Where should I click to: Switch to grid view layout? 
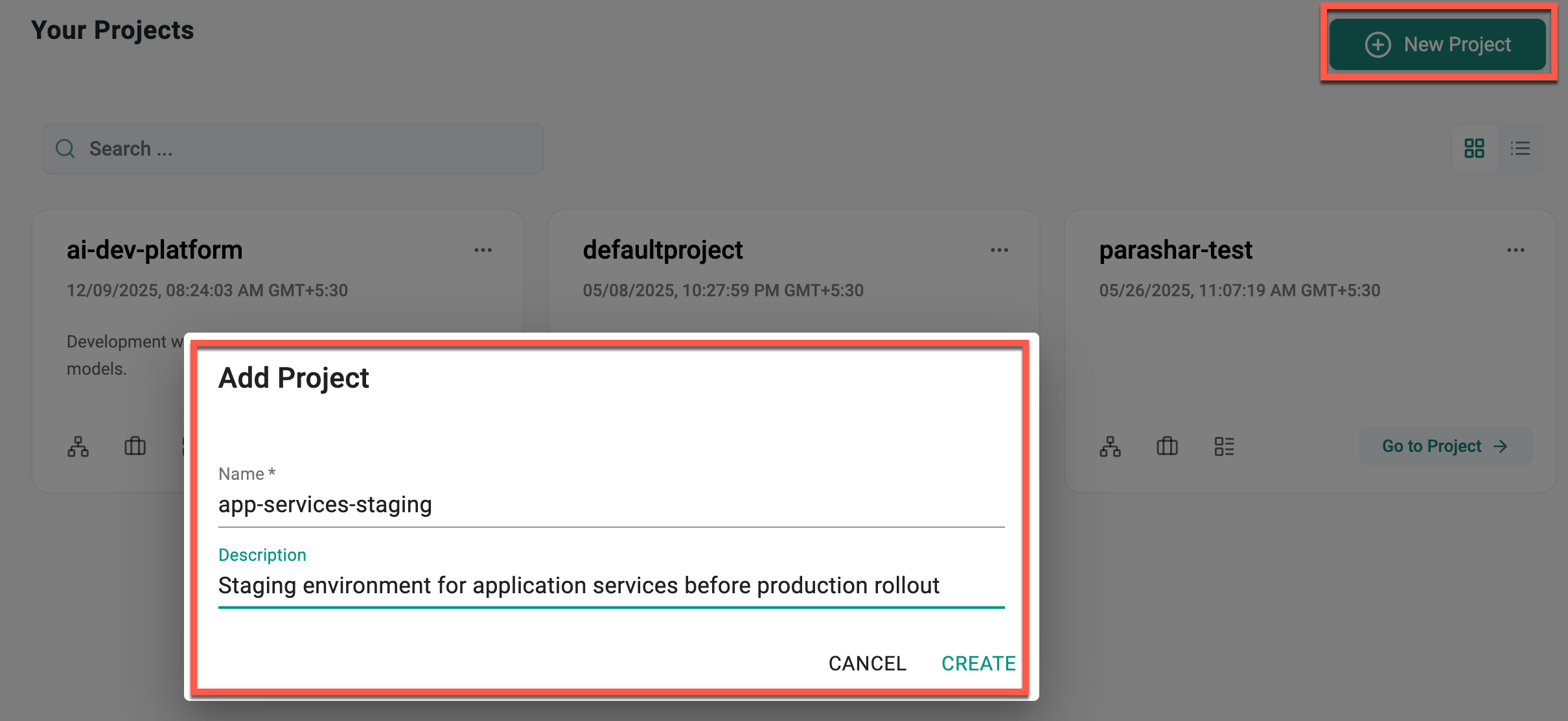point(1474,148)
